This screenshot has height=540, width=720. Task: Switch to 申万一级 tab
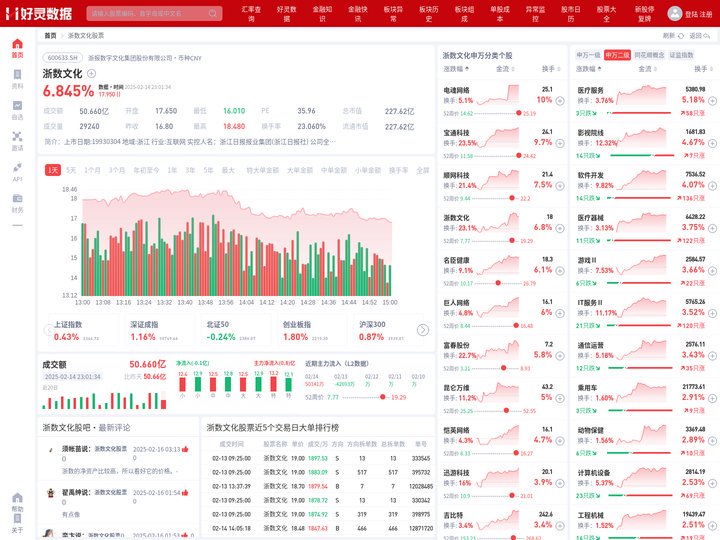coord(588,55)
